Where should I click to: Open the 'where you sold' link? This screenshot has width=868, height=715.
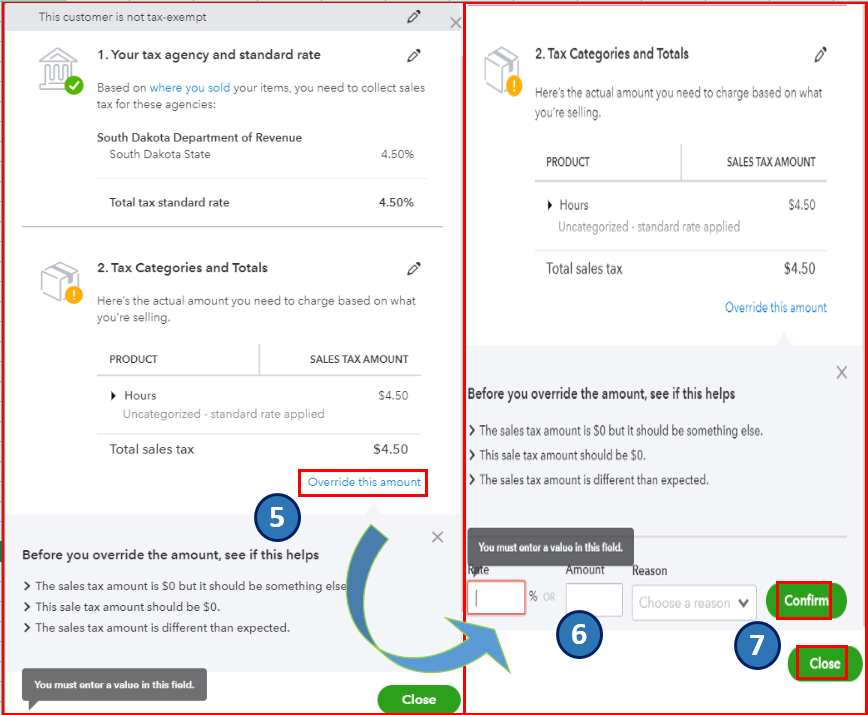click(190, 87)
